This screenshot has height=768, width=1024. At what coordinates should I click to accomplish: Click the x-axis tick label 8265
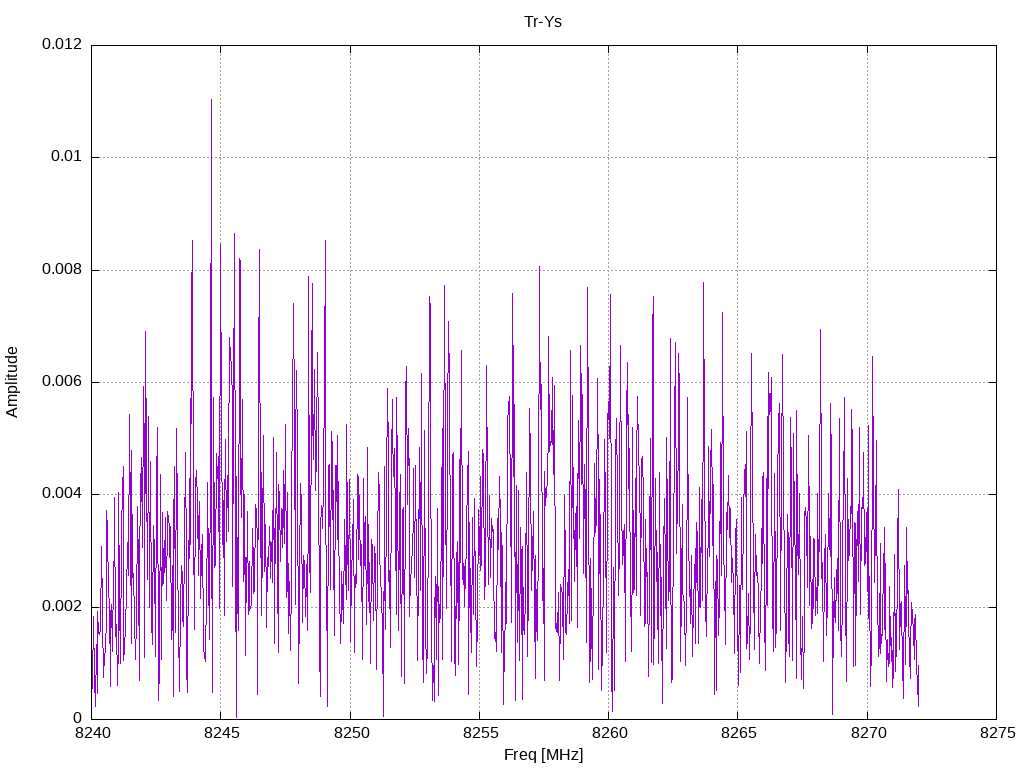tap(739, 733)
